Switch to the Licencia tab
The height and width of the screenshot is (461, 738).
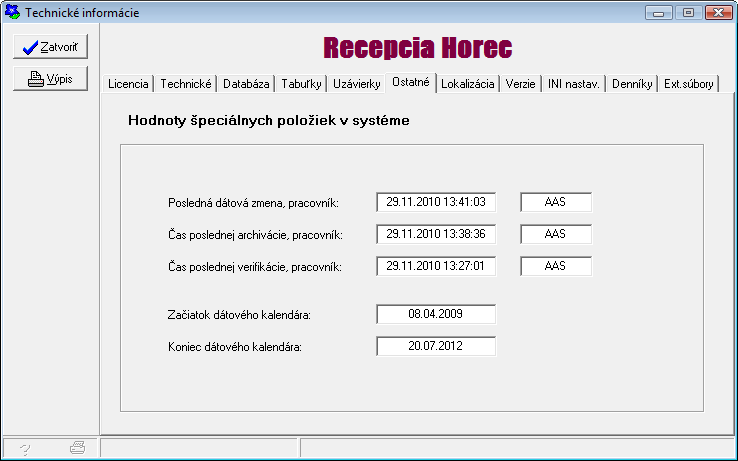tap(128, 85)
